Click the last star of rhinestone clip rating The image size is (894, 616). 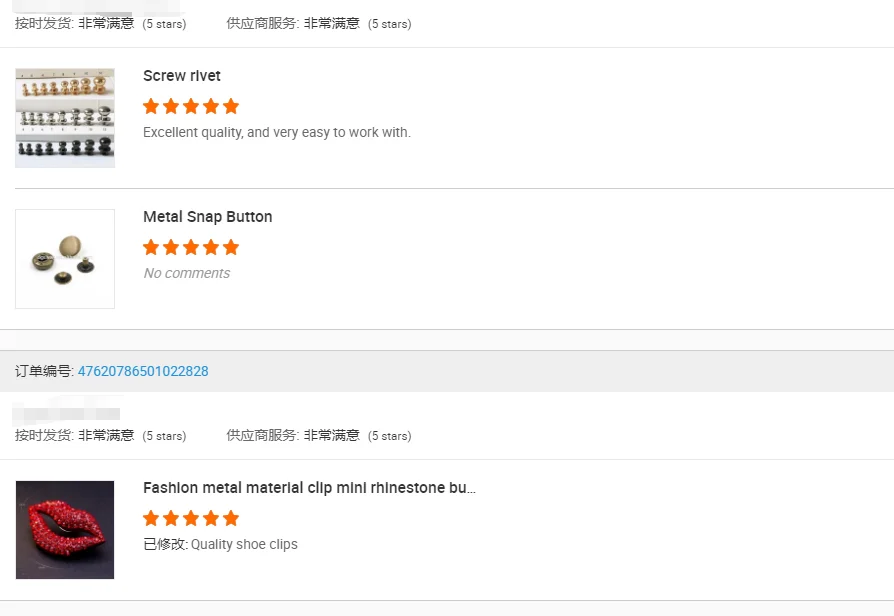pyautogui.click(x=231, y=518)
